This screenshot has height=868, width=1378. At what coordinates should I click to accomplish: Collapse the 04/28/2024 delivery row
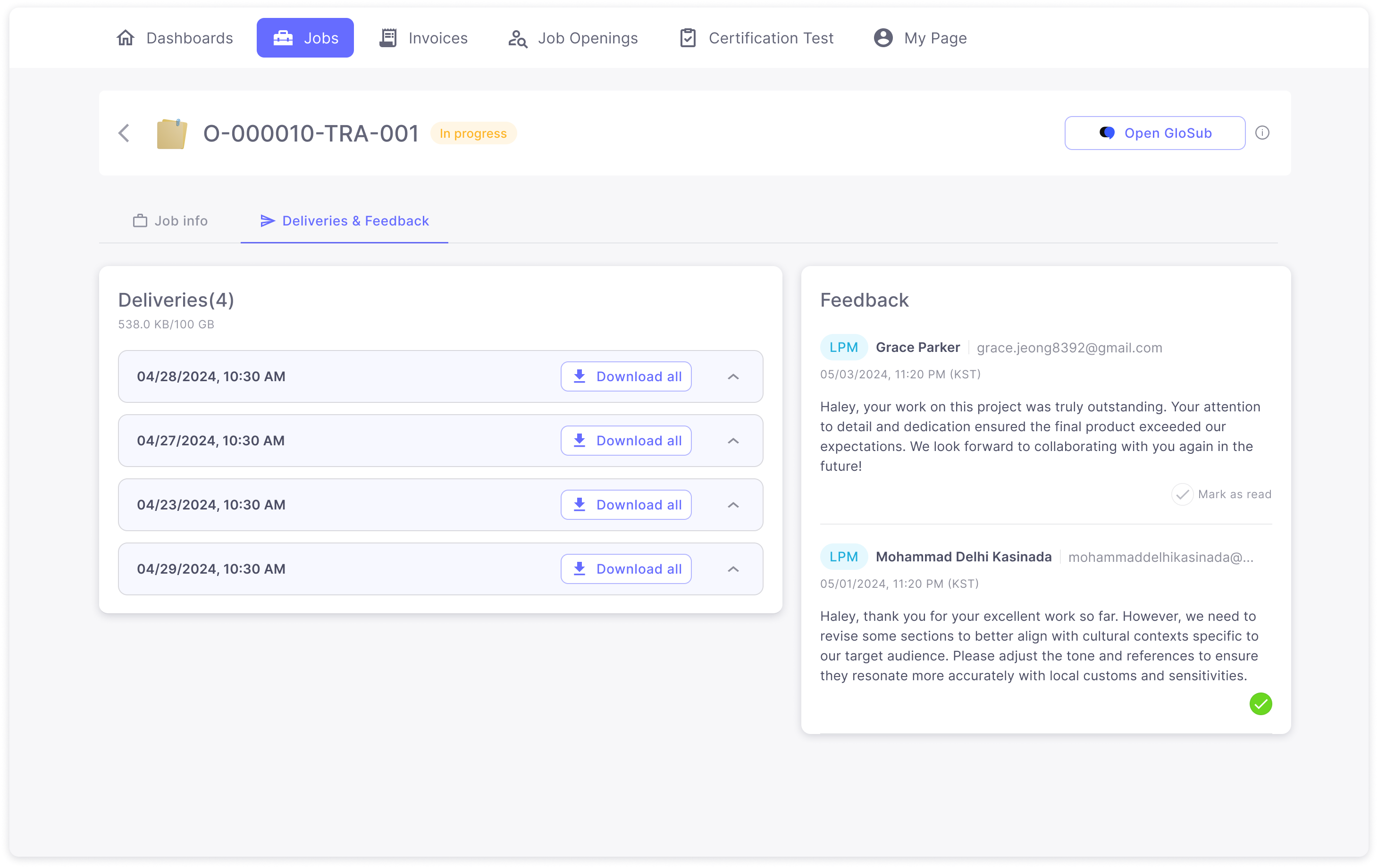point(733,376)
